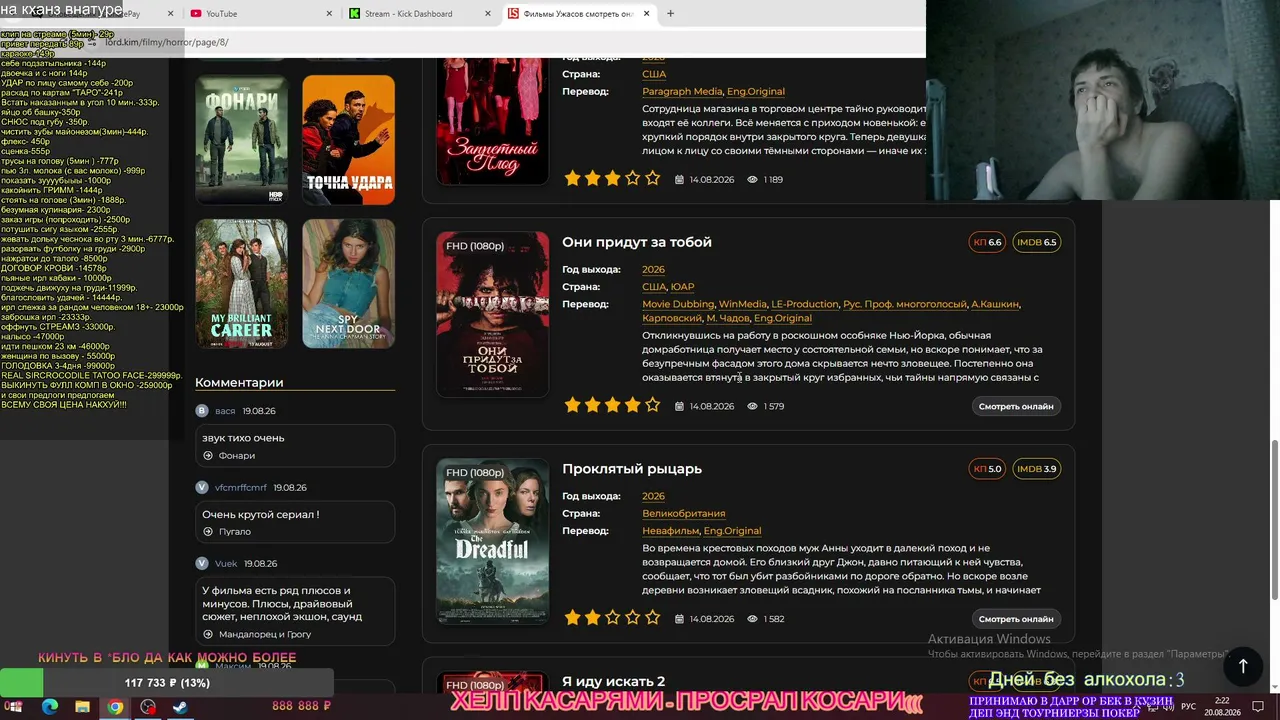Viewport: 1280px width, 720px height.
Task: Open the WinMedia translation link
Action: point(743,304)
